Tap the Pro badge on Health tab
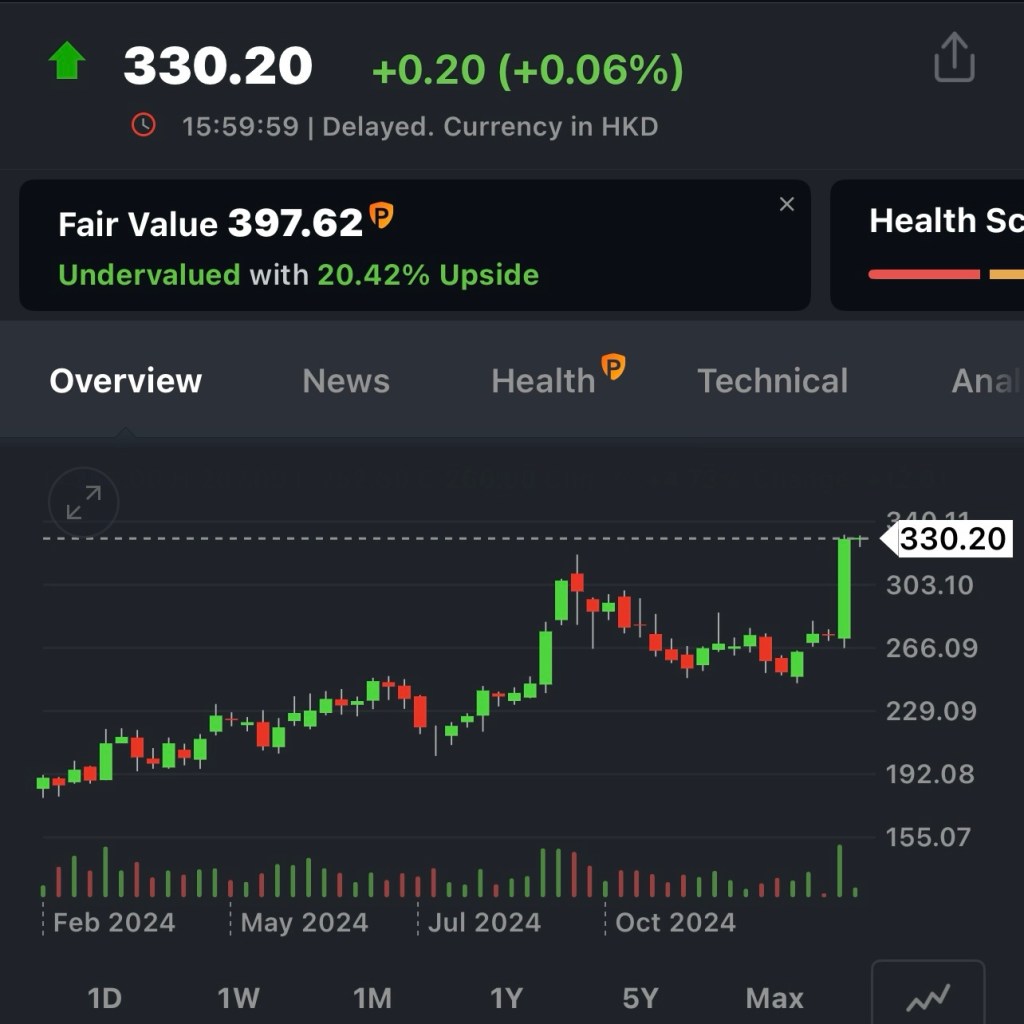 [613, 368]
